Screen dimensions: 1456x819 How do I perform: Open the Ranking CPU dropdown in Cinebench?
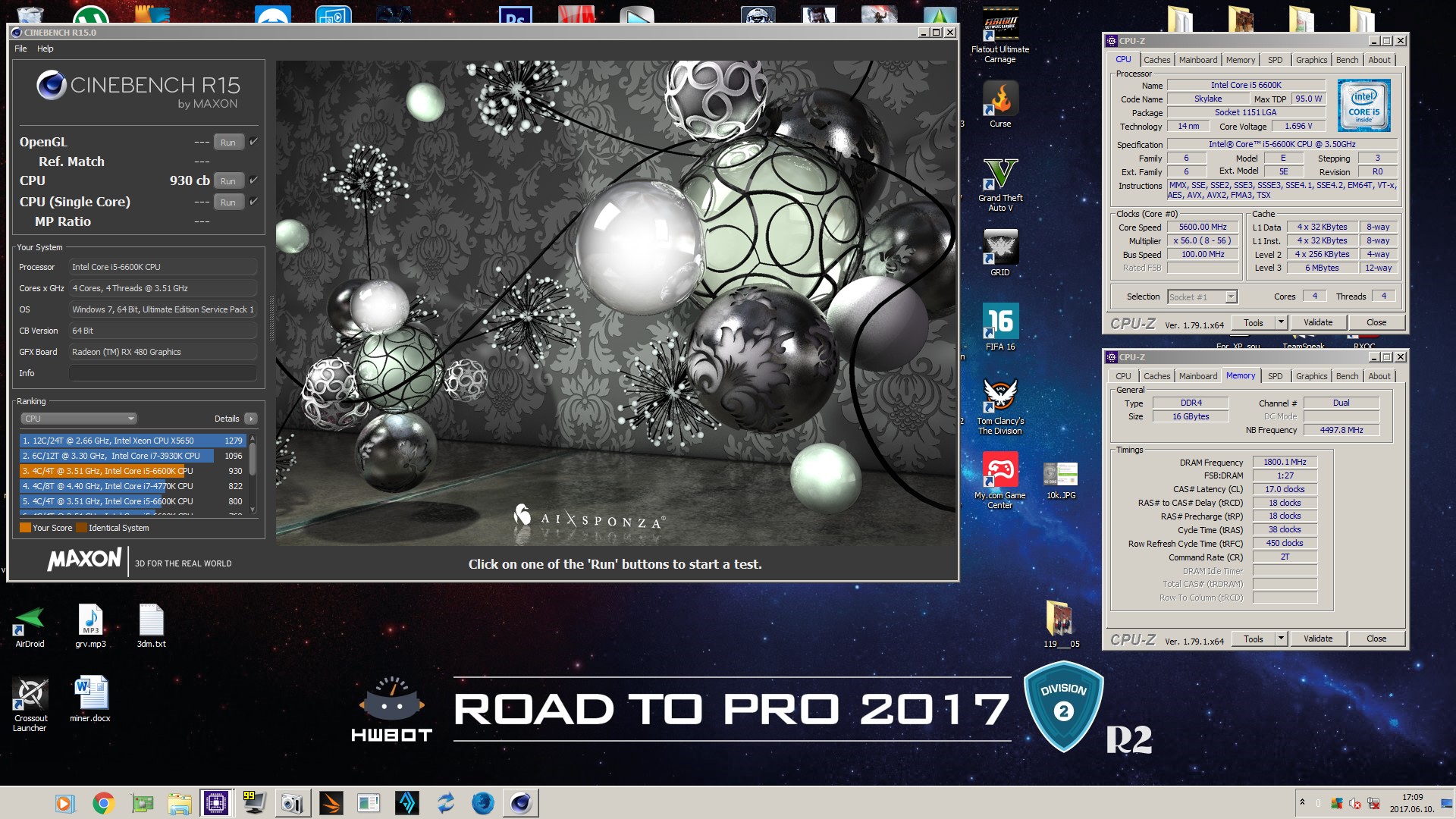[79, 419]
